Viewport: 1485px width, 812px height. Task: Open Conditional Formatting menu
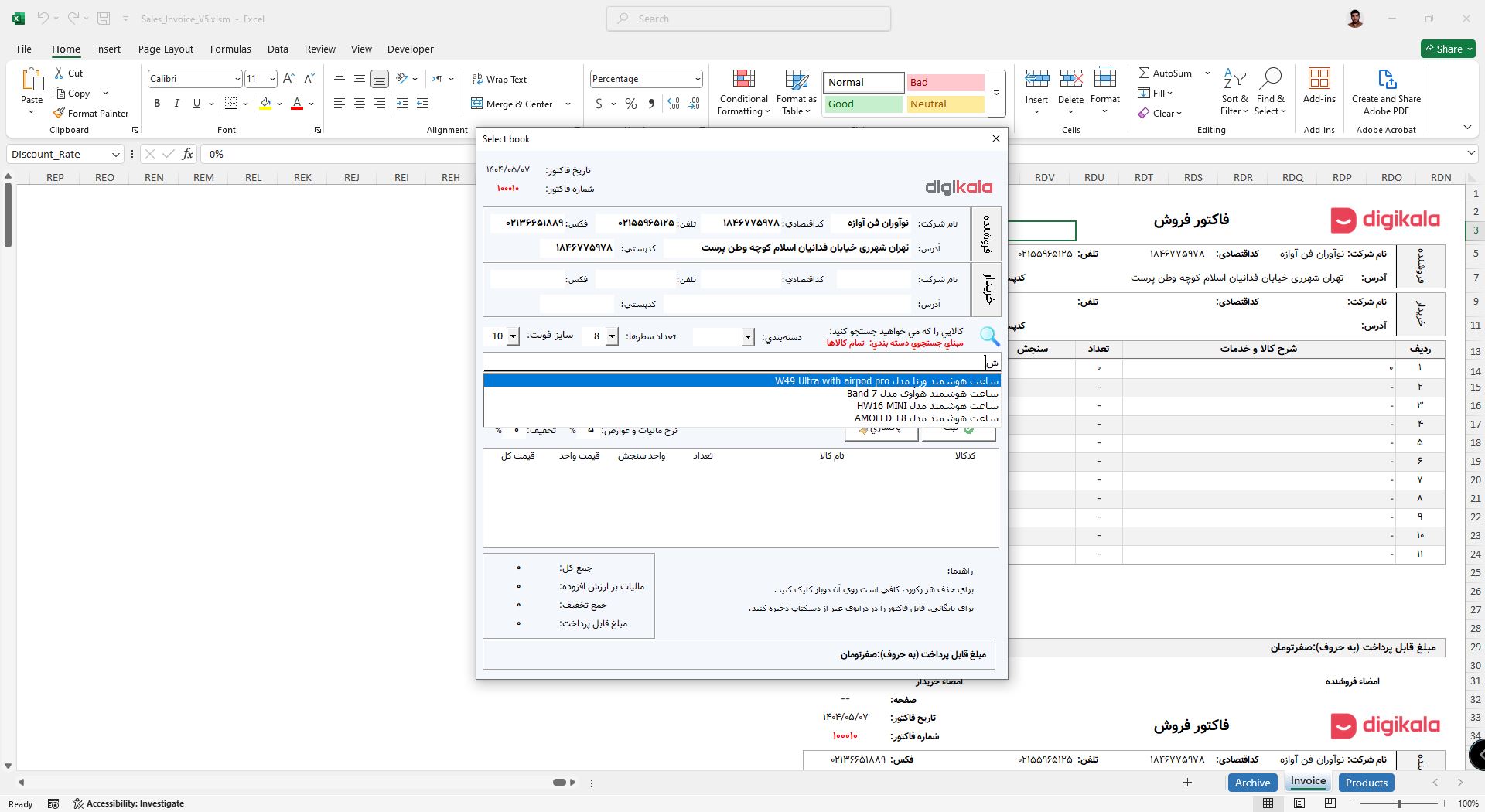(743, 93)
